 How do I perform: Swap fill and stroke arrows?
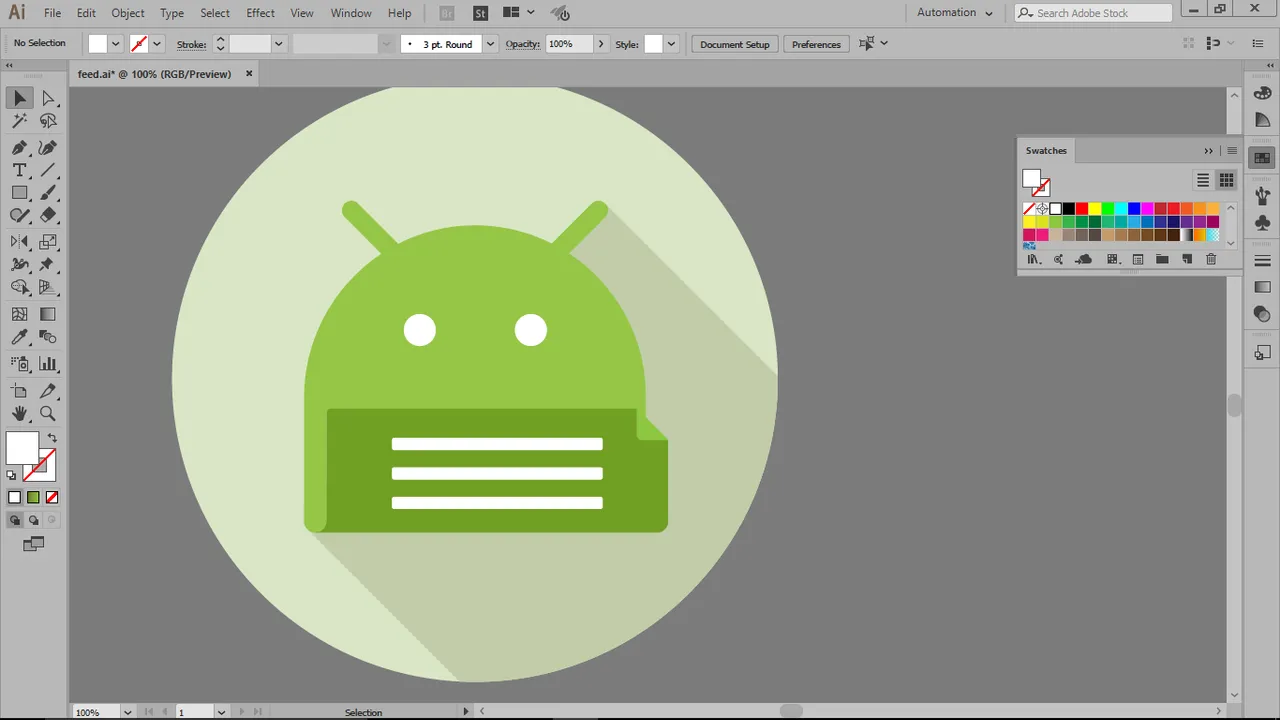pyautogui.click(x=52, y=438)
